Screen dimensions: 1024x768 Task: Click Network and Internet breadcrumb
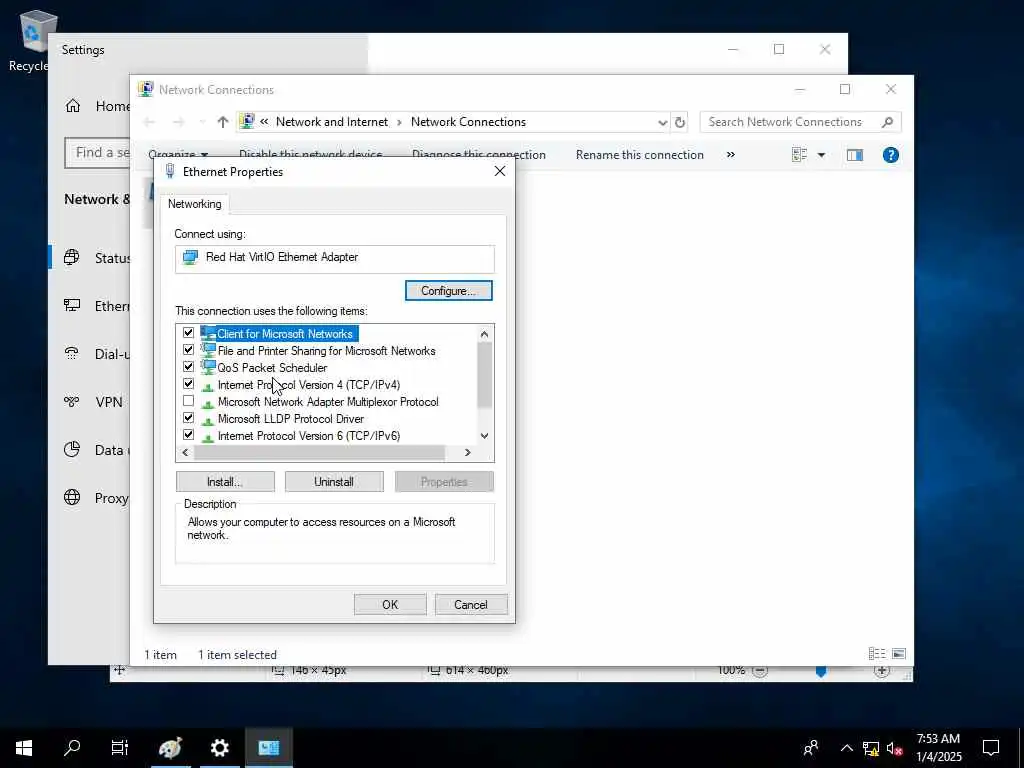point(332,122)
